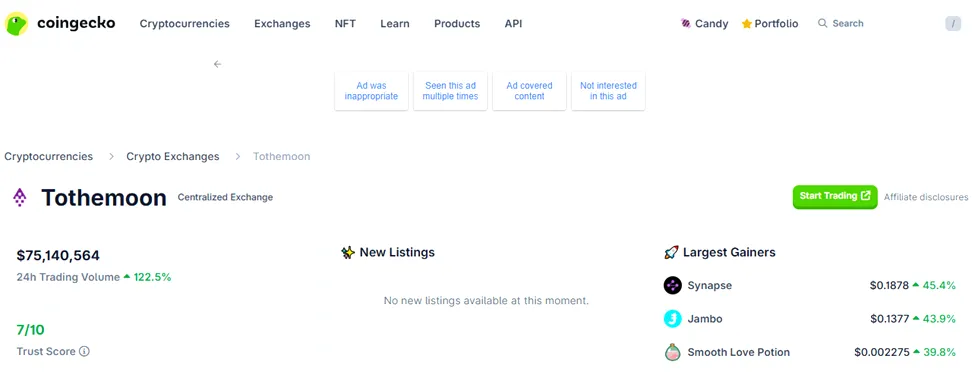975x387 pixels.
Task: Click the 24h Trading Volume label
Action: (68, 277)
